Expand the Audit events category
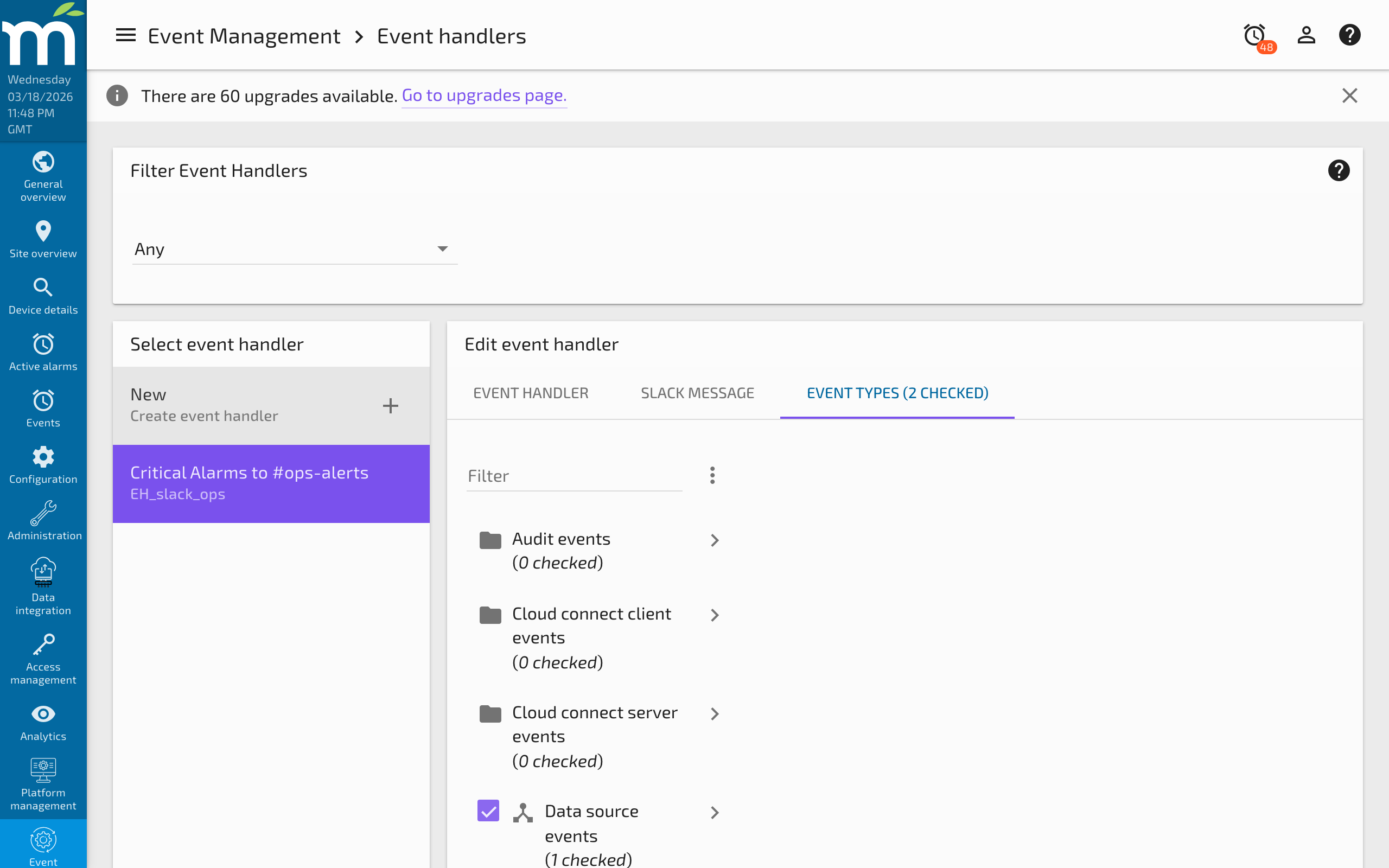 point(714,540)
